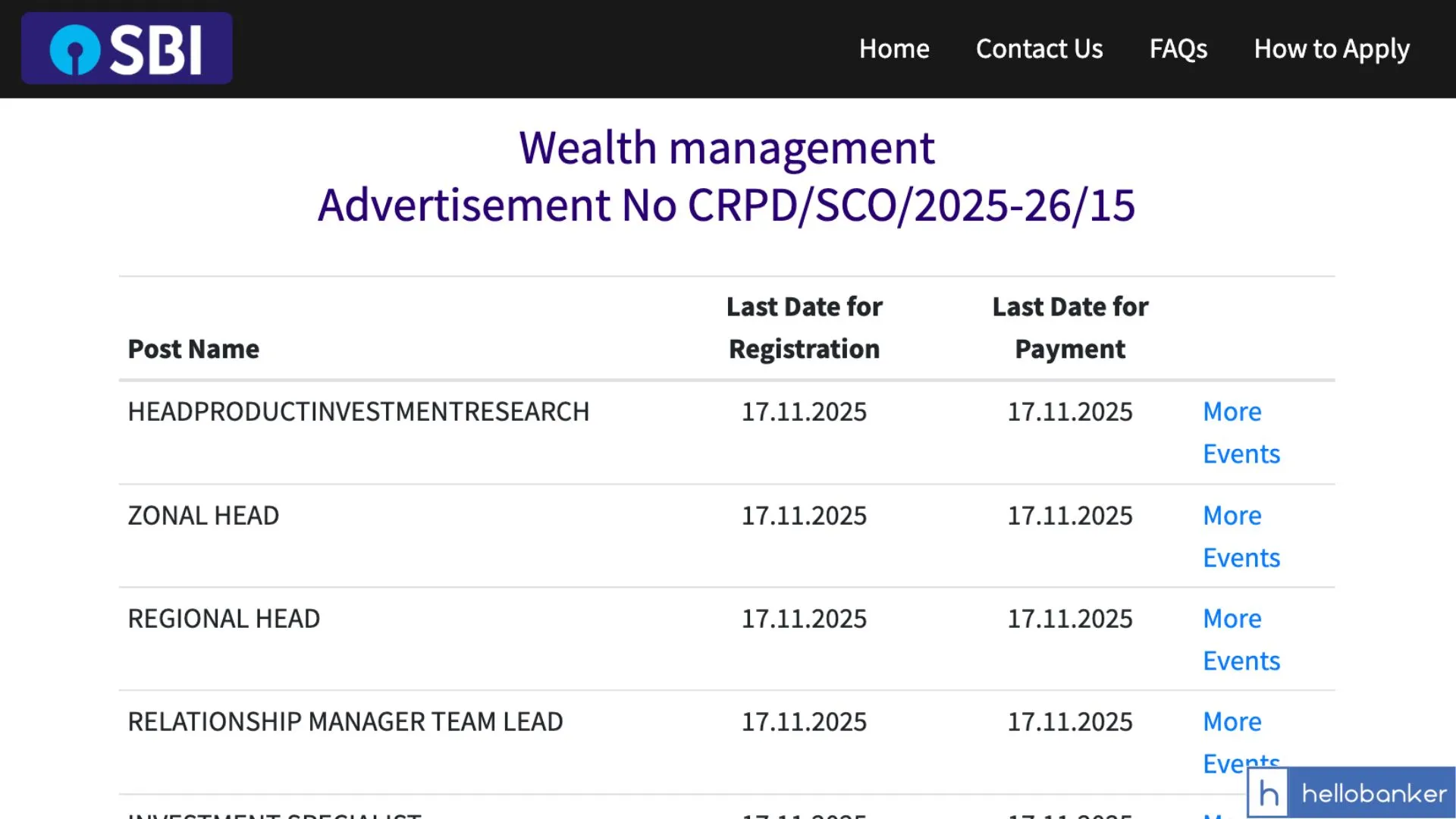Open More Events for HEADPRODUCTINVESTMENTRESEARCH
Viewport: 1456px width, 819px height.
(1241, 432)
